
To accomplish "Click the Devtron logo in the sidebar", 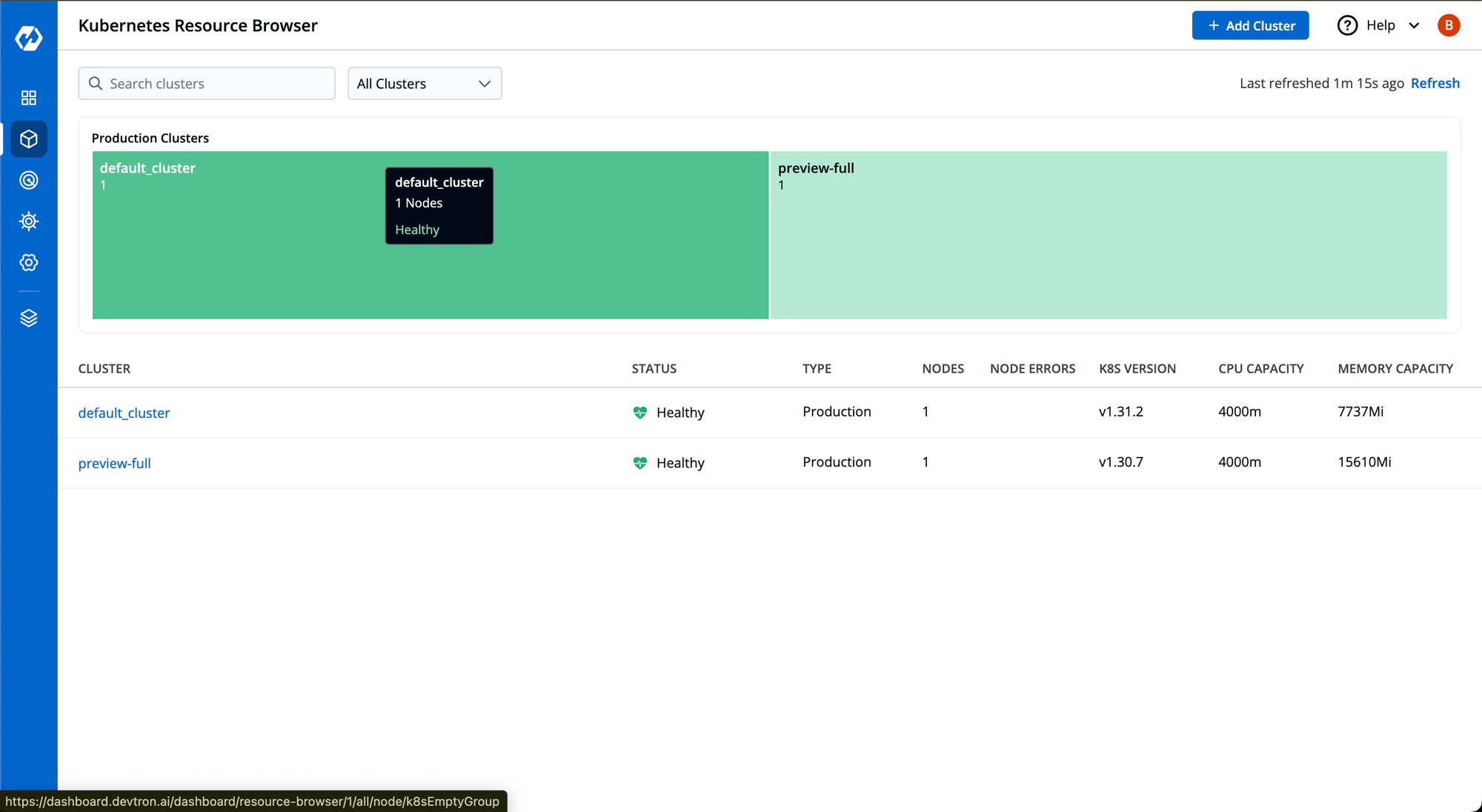I will [29, 38].
